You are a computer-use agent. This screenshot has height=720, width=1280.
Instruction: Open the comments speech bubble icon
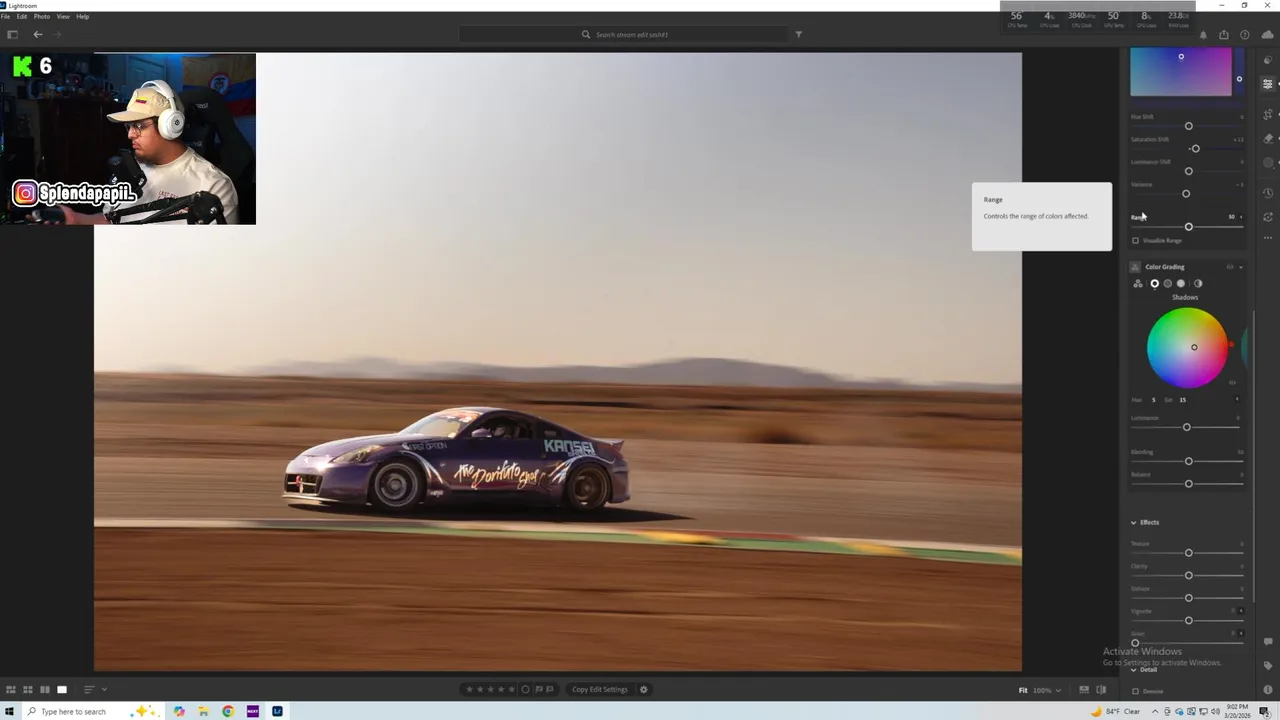[1268, 641]
